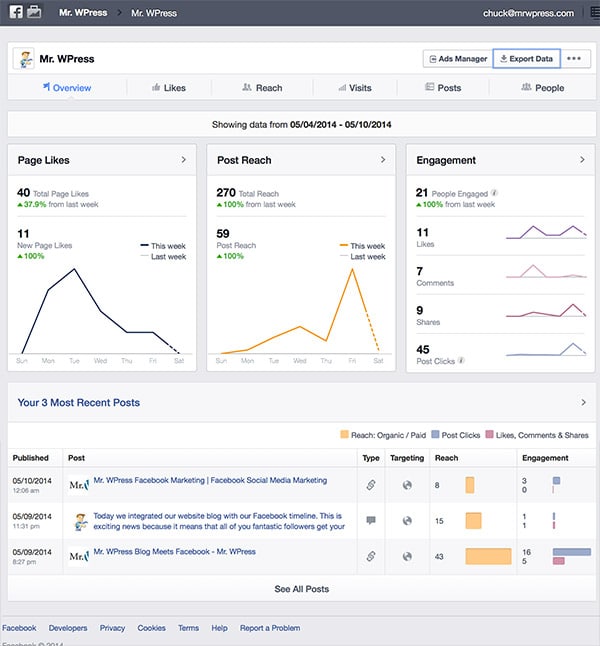Click Reach column header

(x=446, y=458)
